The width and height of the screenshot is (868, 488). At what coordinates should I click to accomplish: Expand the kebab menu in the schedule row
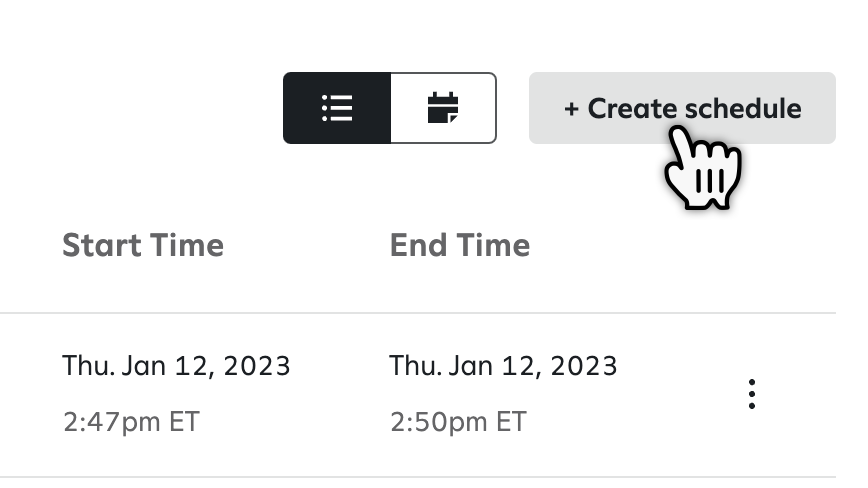(x=751, y=394)
